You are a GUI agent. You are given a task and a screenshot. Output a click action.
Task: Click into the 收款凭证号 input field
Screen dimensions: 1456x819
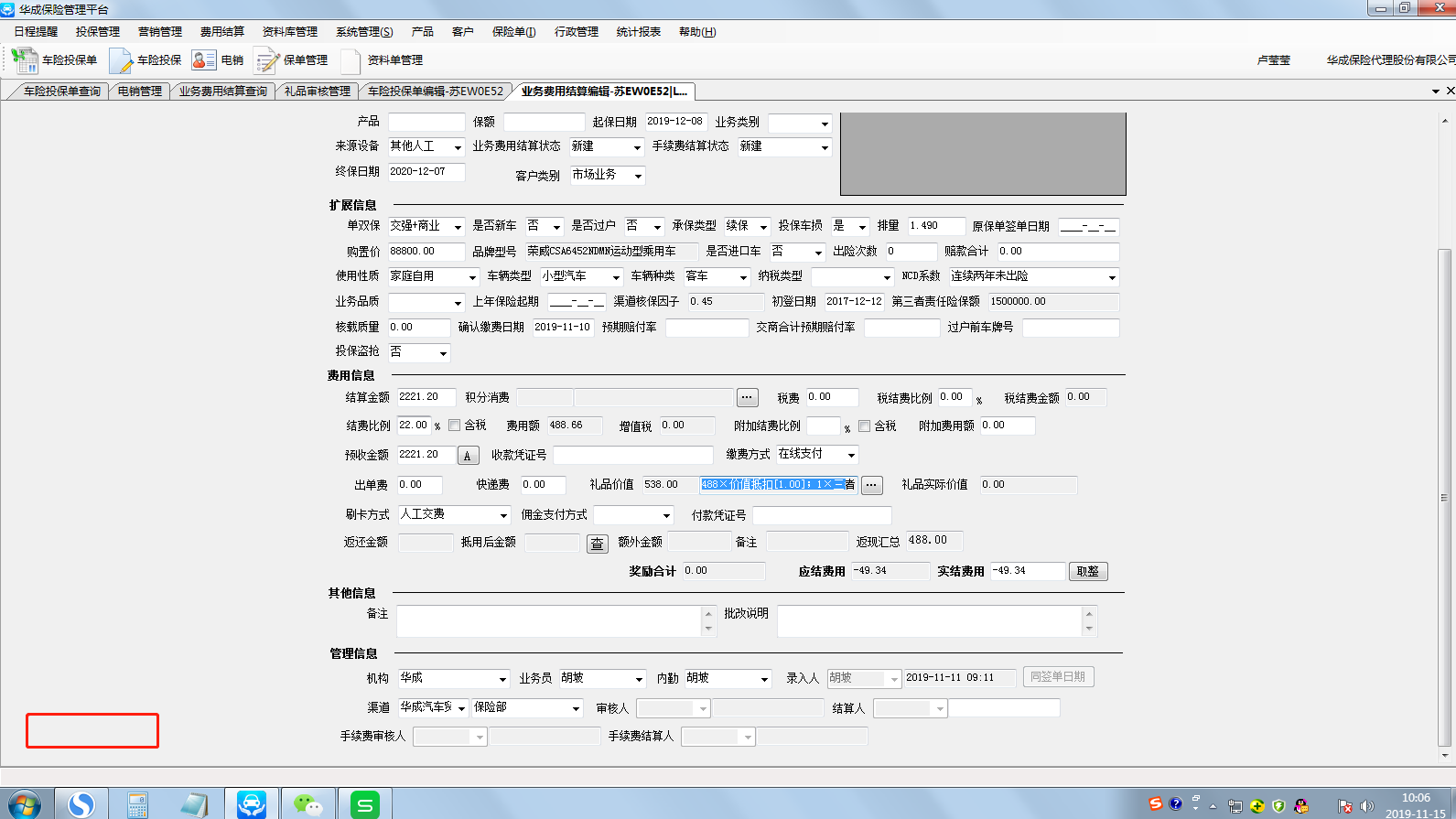[x=632, y=456]
